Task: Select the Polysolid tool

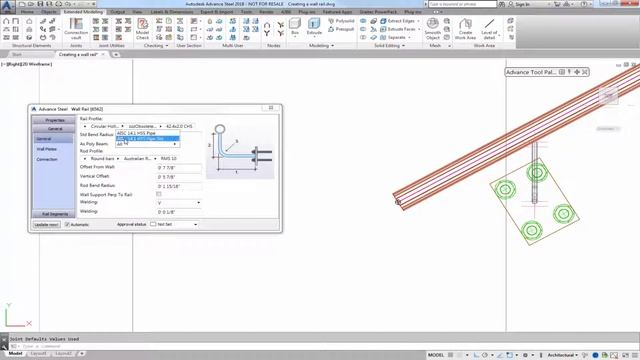Action: pyautogui.click(x=341, y=21)
